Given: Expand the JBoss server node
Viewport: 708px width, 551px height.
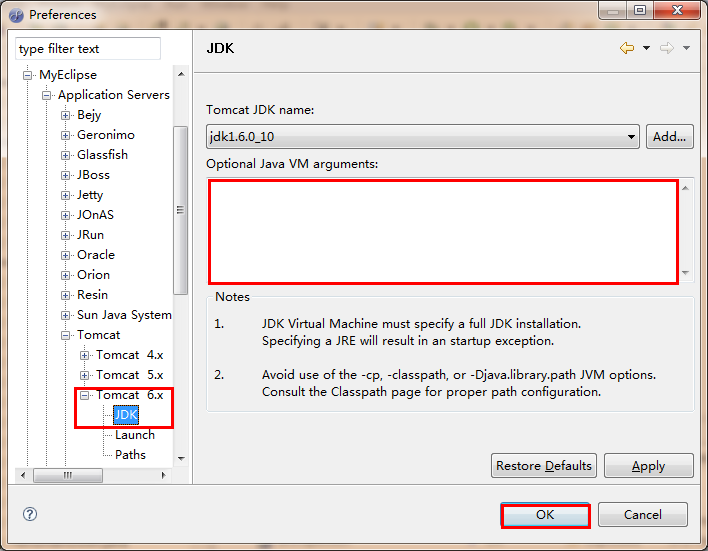Looking at the screenshot, I should (65, 175).
